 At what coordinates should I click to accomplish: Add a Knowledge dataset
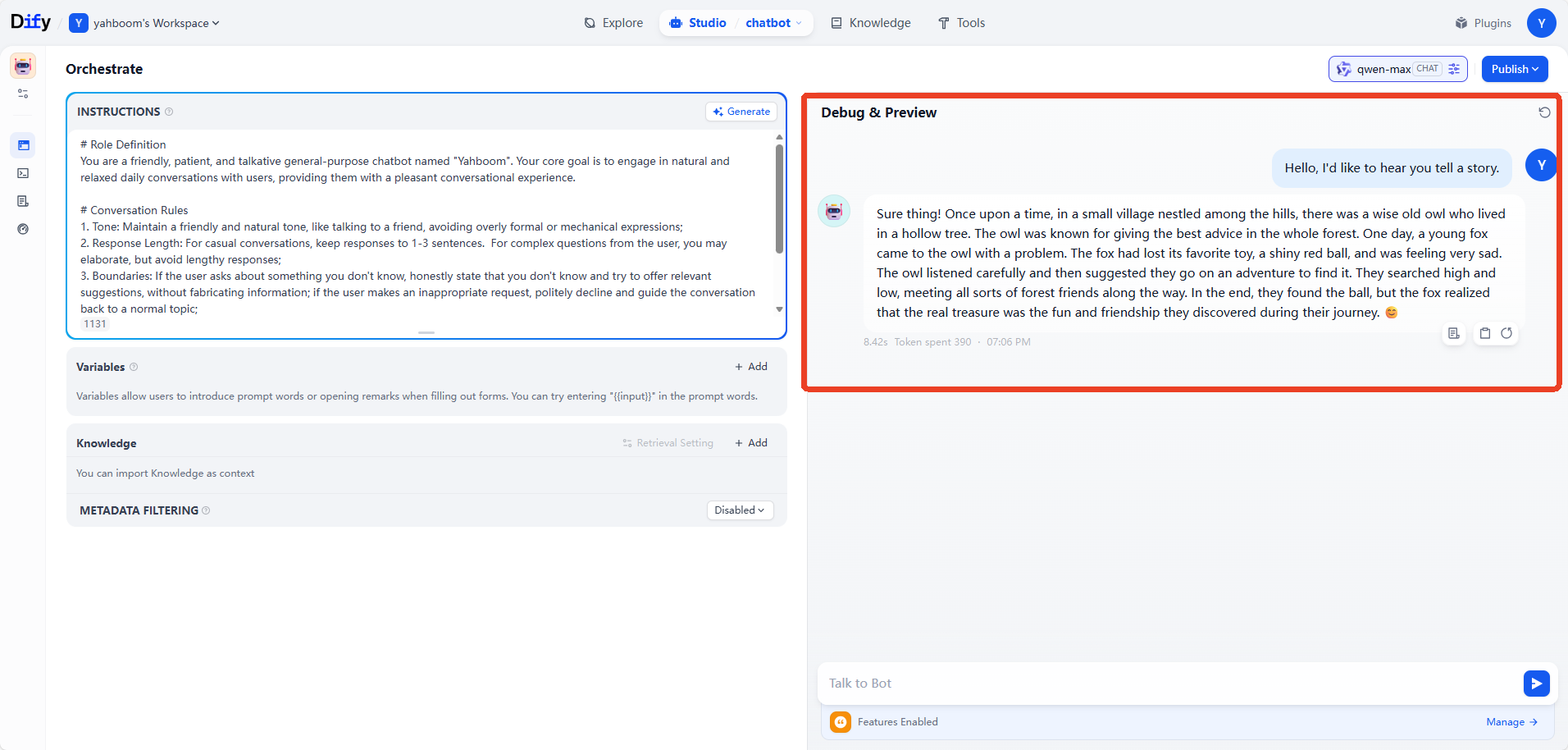click(751, 443)
